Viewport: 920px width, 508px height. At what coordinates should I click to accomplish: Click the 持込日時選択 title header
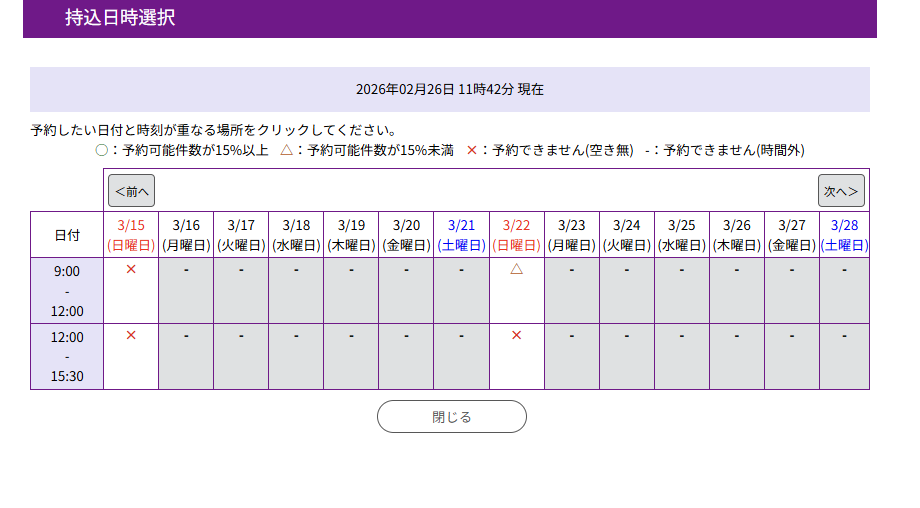point(120,18)
